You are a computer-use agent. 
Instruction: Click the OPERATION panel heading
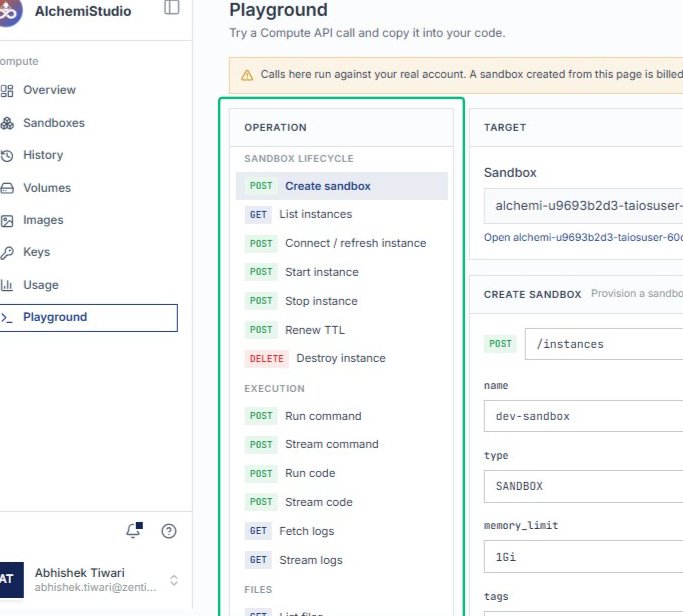[x=275, y=128]
